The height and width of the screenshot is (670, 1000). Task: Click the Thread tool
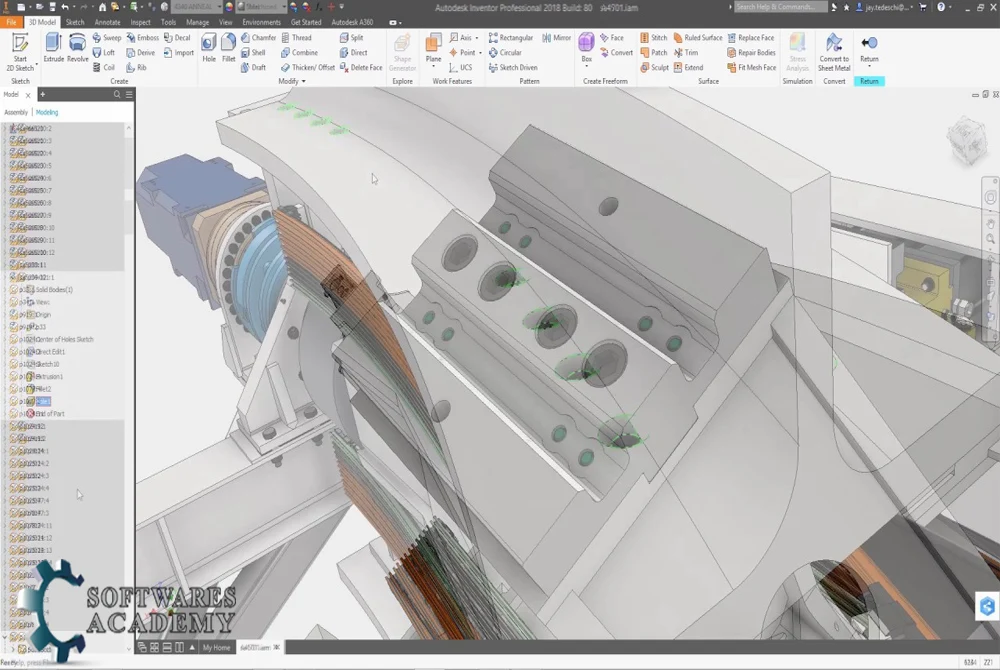coord(296,38)
